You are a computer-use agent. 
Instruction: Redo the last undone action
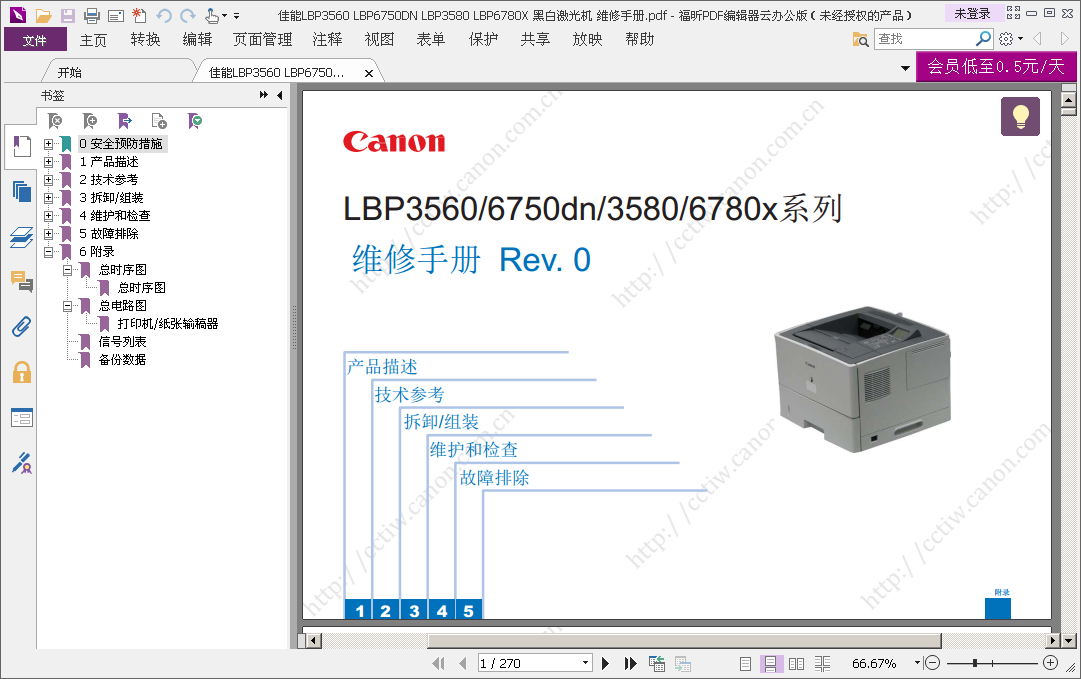(188, 15)
